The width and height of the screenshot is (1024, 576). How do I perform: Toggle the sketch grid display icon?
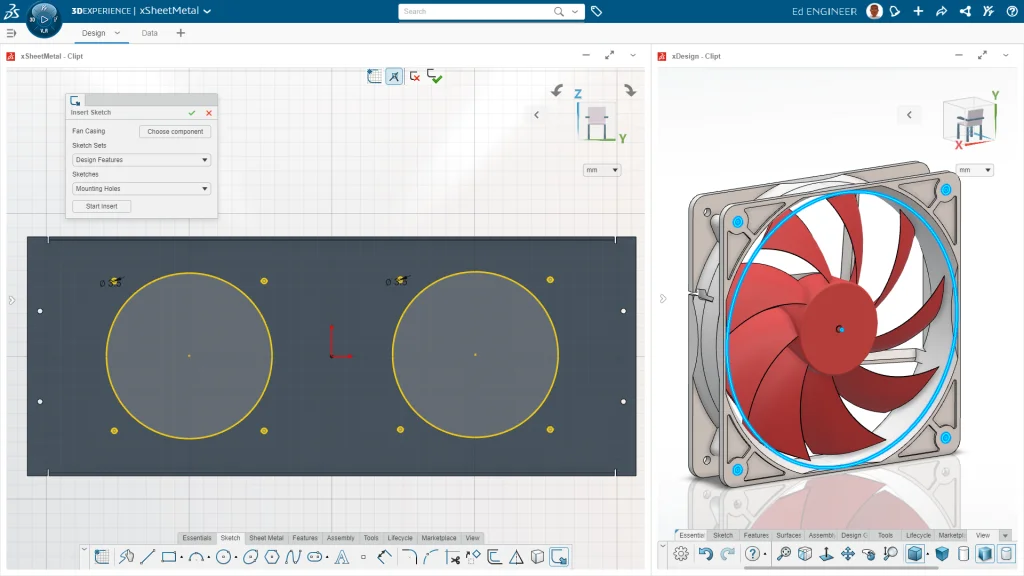coord(374,76)
